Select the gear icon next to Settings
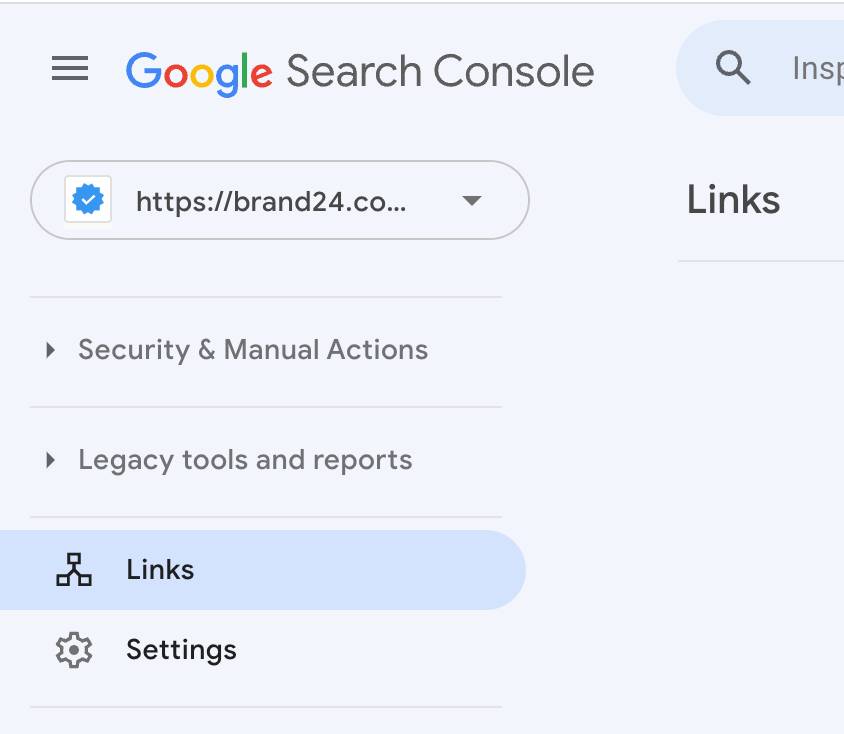844x734 pixels. [74, 649]
